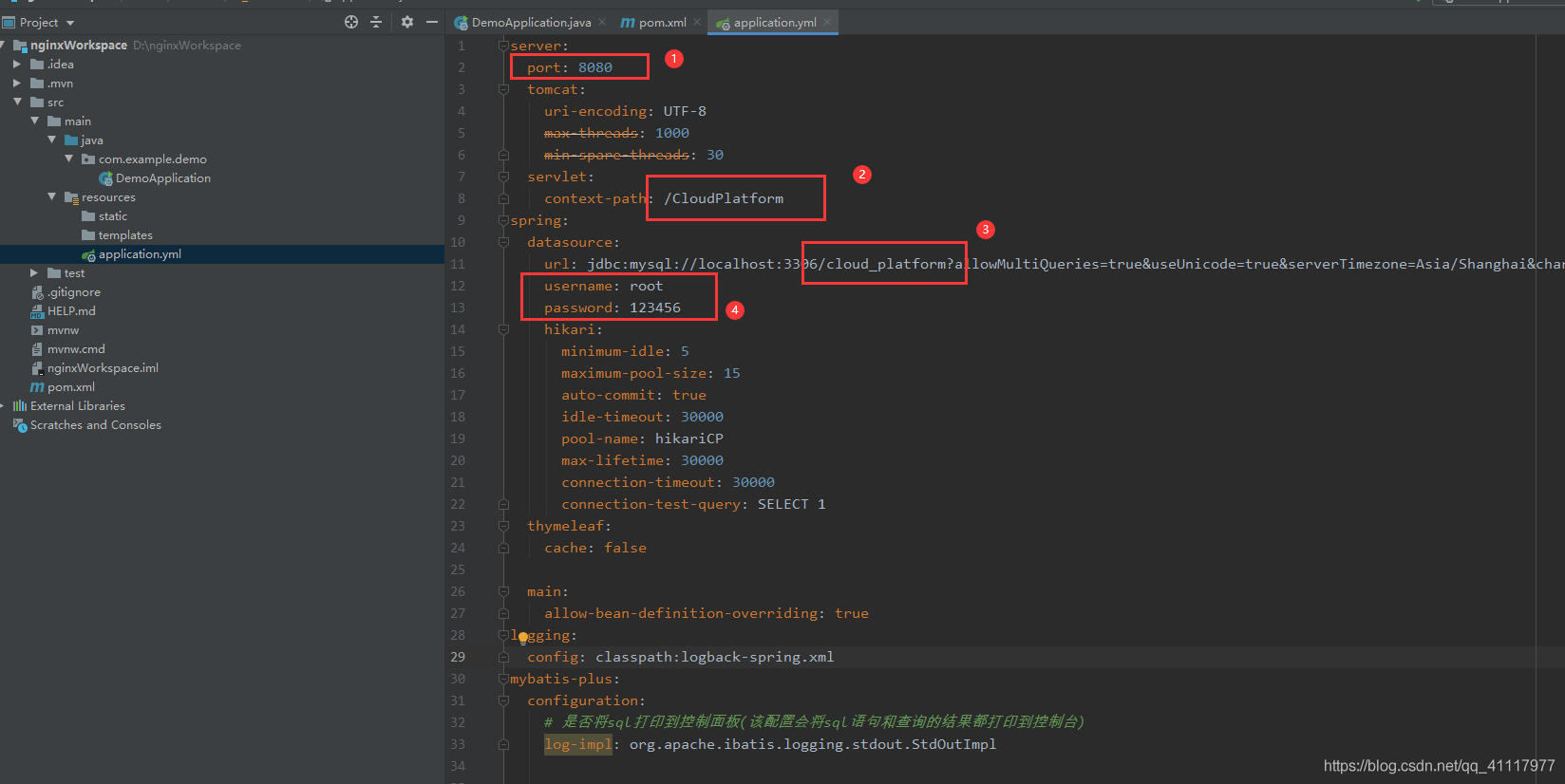The width and height of the screenshot is (1565, 784).
Task: Click the Scratches and Consoles icon
Action: point(19,425)
